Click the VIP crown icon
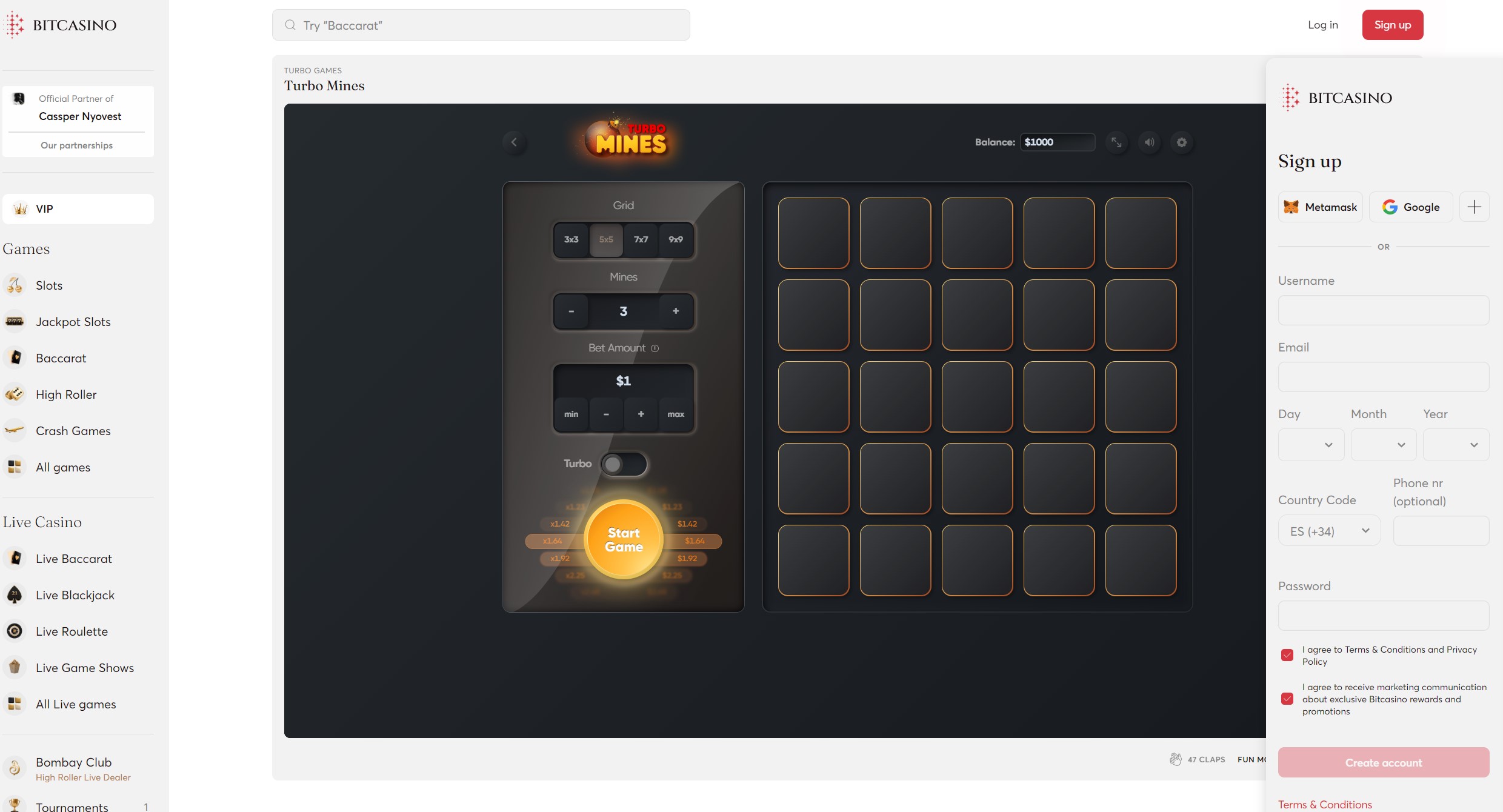 coord(20,208)
